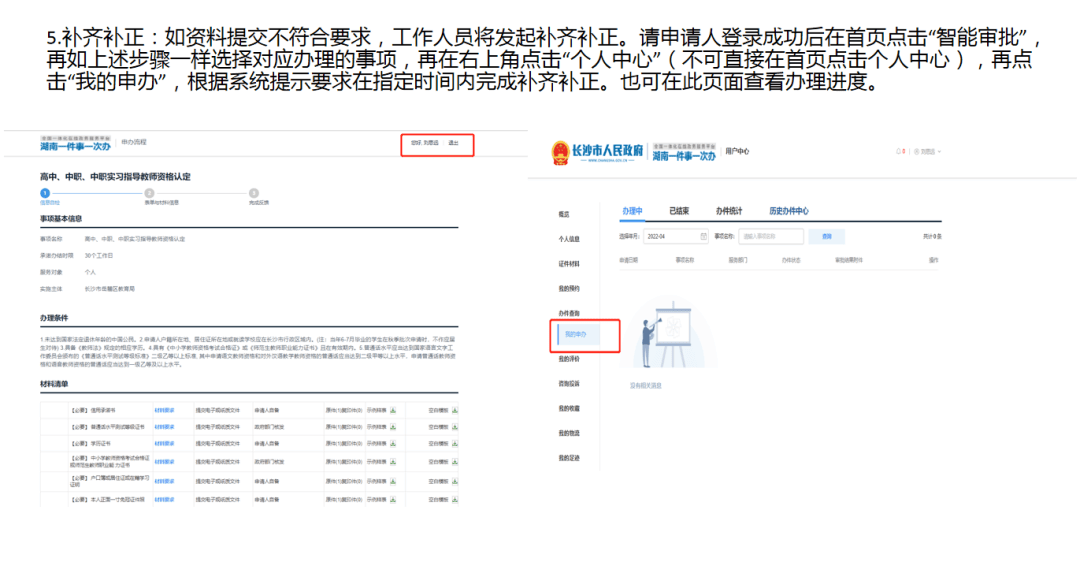
Task: Open 我的评价 in the sidebar
Action: pos(569,359)
